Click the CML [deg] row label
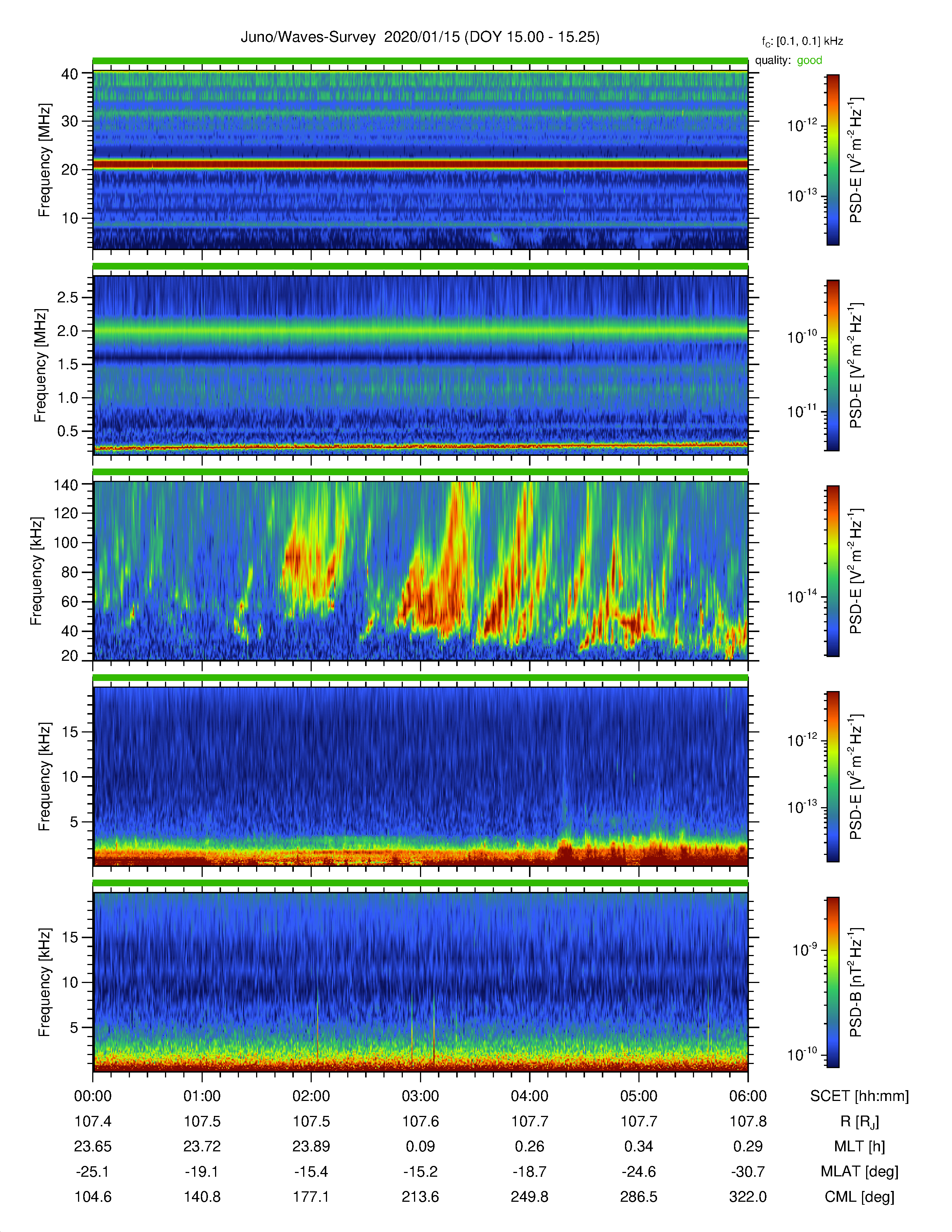 (x=859, y=1197)
